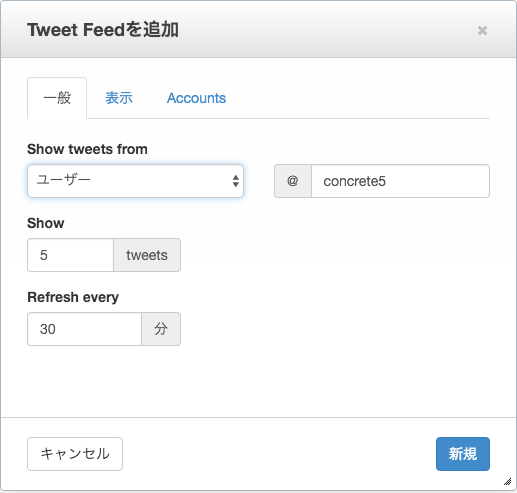Viewport: 517px width, 493px height.
Task: Click the 新規 button
Action: click(463, 454)
